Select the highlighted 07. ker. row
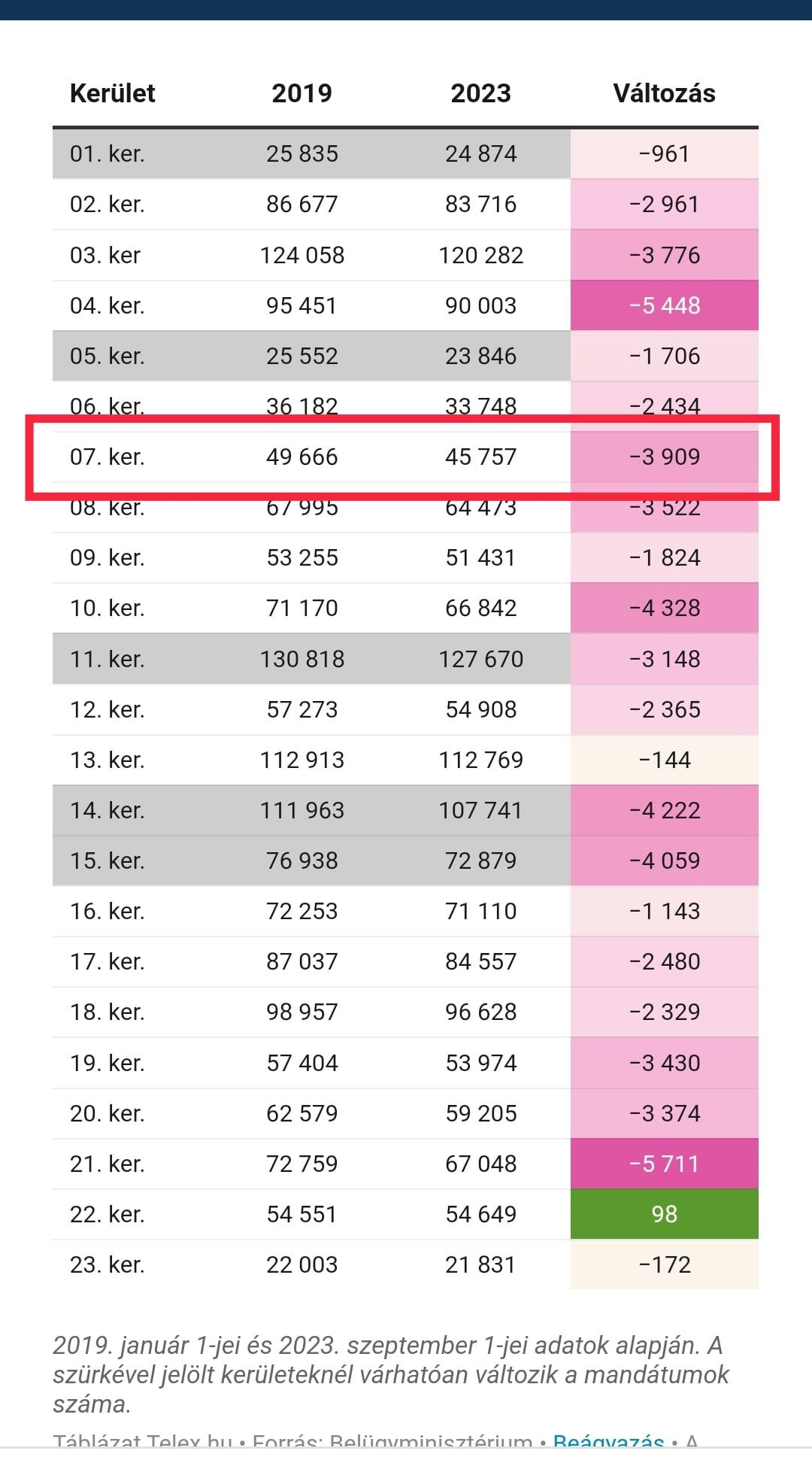Screen dimensions: 812x1463 [x=405, y=457]
